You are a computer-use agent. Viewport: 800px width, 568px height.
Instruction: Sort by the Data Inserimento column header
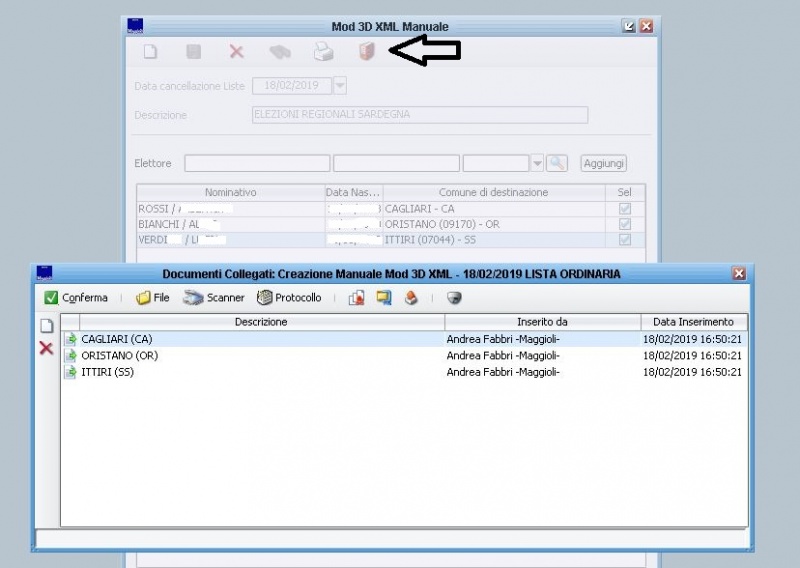(x=693, y=322)
